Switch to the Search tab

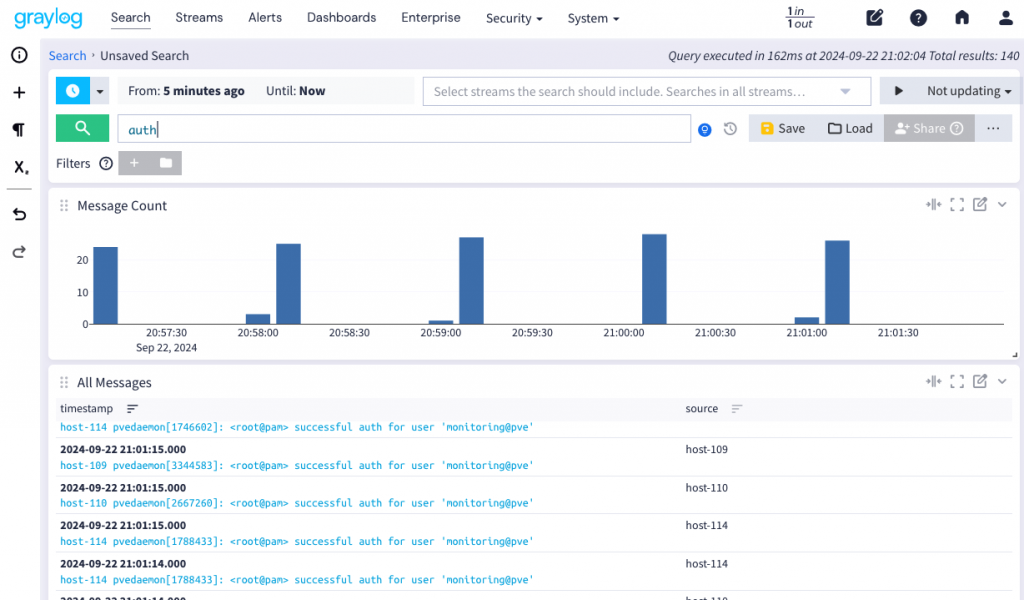click(x=131, y=18)
